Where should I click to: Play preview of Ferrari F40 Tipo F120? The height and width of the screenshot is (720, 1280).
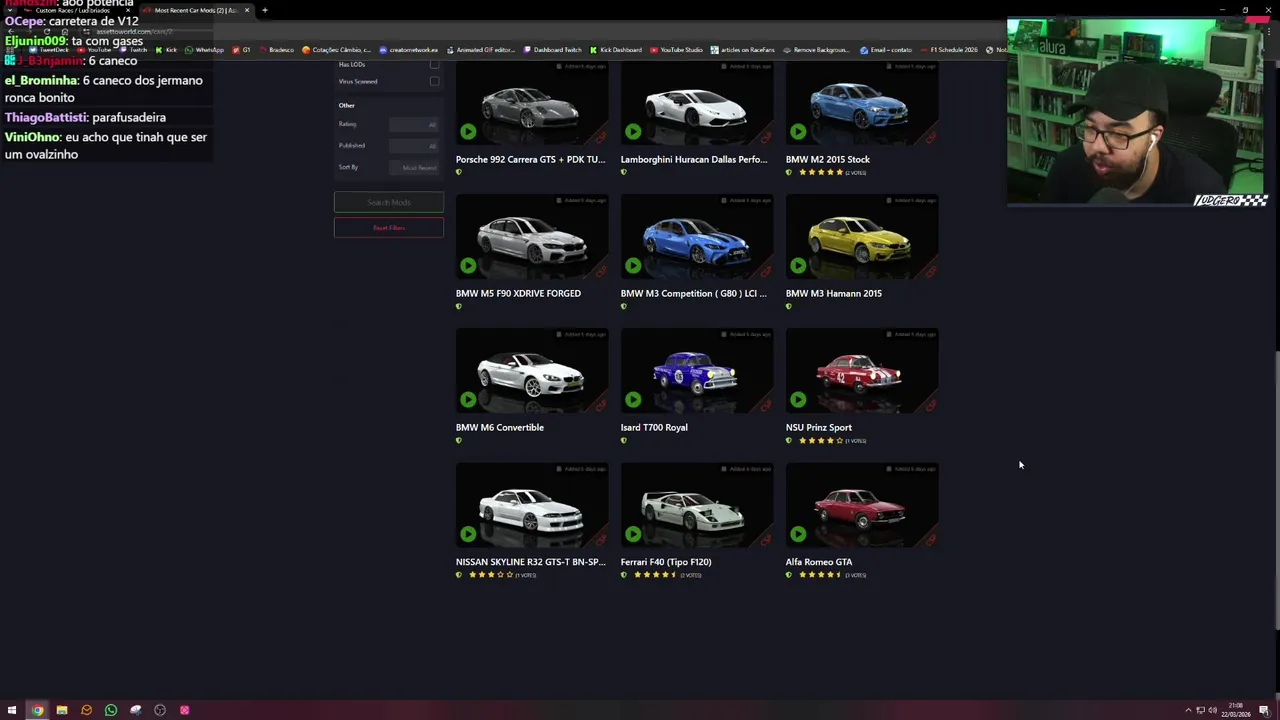point(633,534)
